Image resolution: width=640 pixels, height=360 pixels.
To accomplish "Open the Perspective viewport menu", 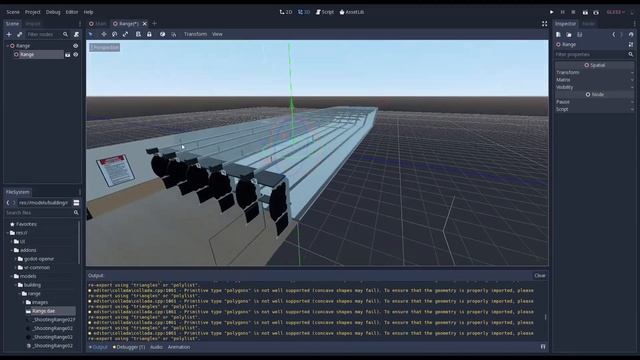I will [104, 48].
